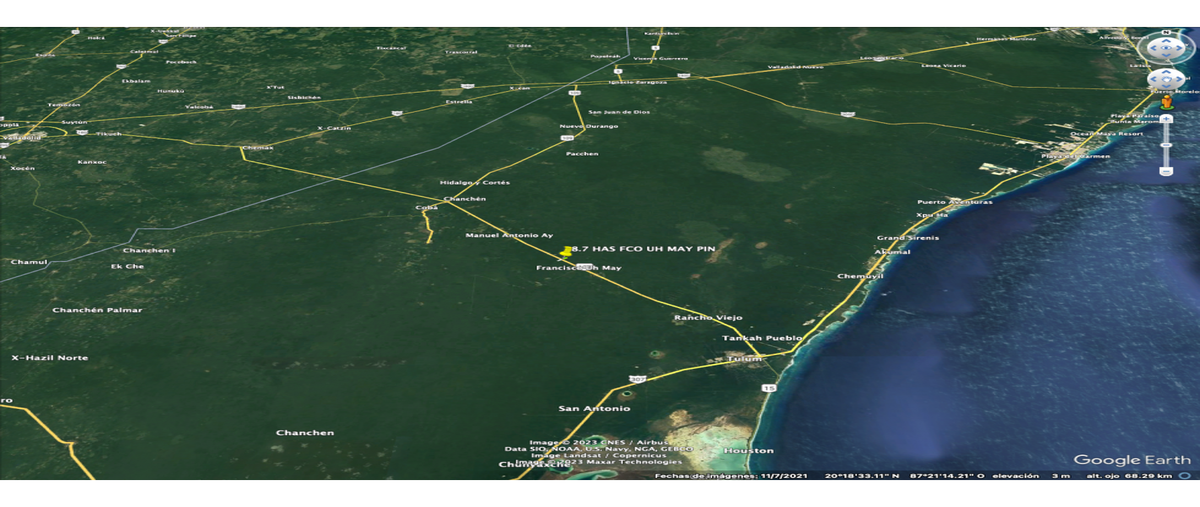Click the 'Puerto Aventuras' place label

pyautogui.click(x=955, y=202)
